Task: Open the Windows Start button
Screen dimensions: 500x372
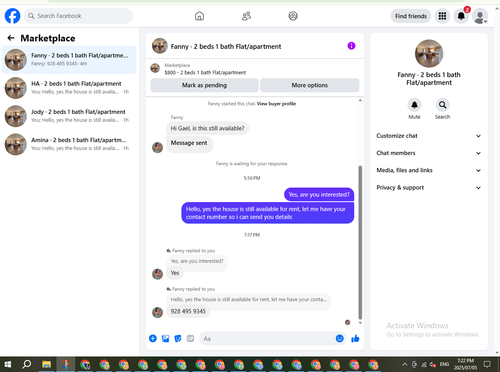Action: point(8,364)
